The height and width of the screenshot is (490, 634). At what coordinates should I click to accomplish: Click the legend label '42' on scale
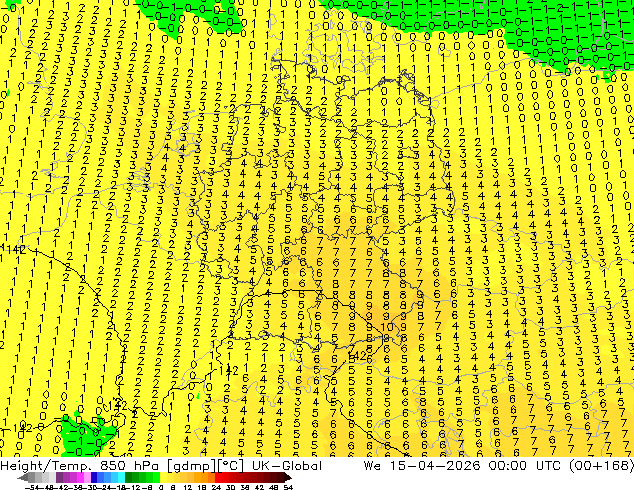[x=260, y=488]
